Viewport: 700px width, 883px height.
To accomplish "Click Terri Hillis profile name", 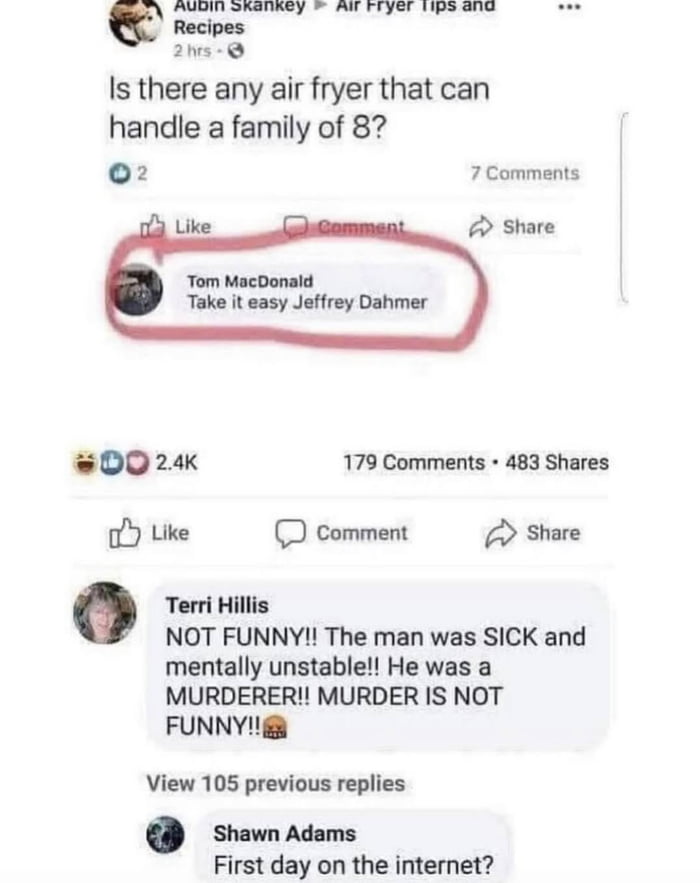I will [217, 606].
